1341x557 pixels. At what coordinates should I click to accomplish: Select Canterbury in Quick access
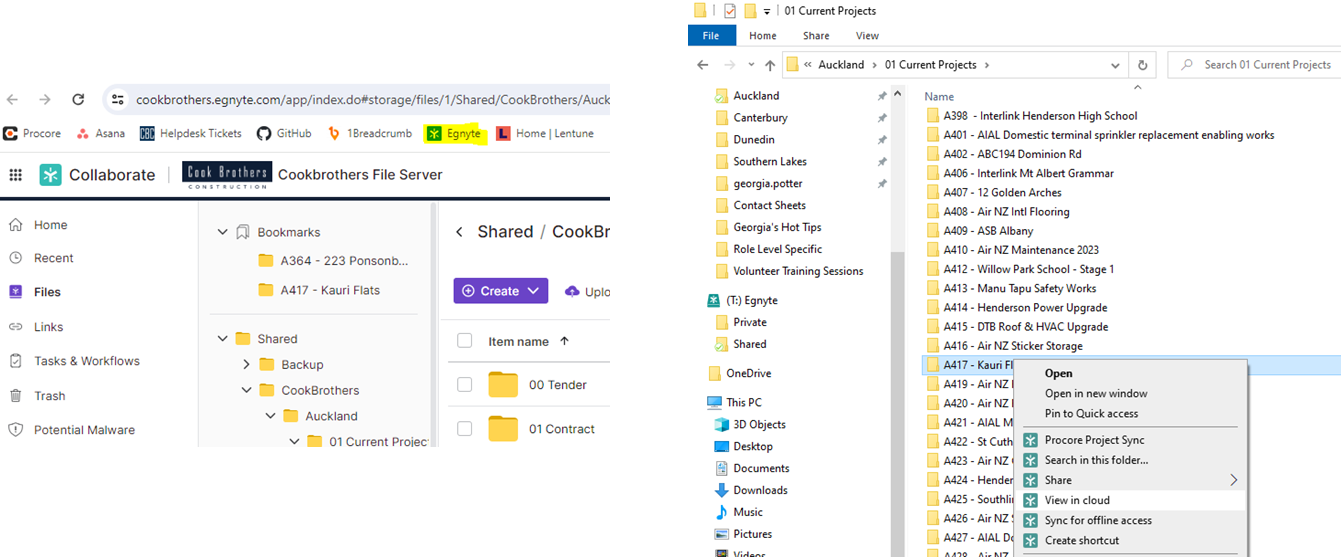point(760,118)
